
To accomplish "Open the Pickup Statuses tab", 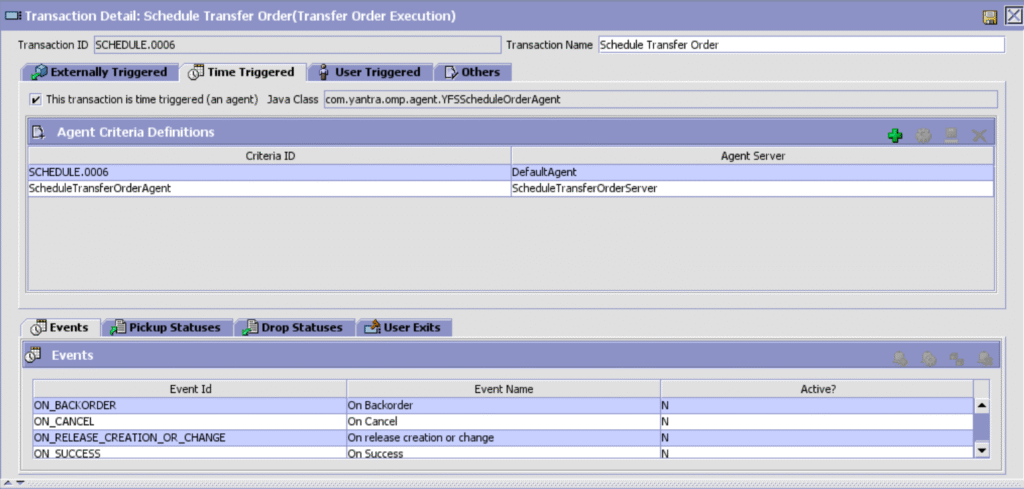I will click(169, 327).
